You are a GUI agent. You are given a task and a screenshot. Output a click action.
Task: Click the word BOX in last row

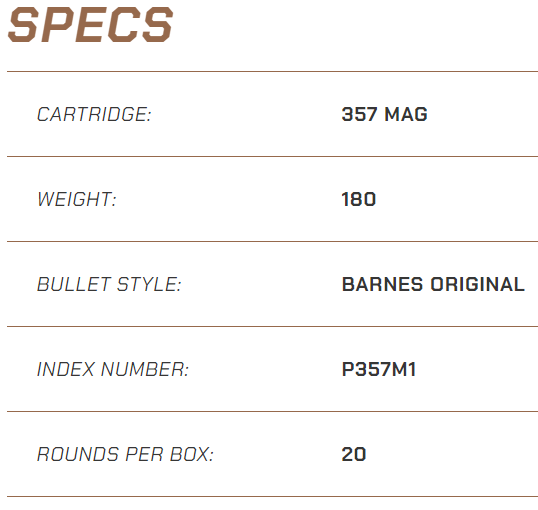click(192, 454)
